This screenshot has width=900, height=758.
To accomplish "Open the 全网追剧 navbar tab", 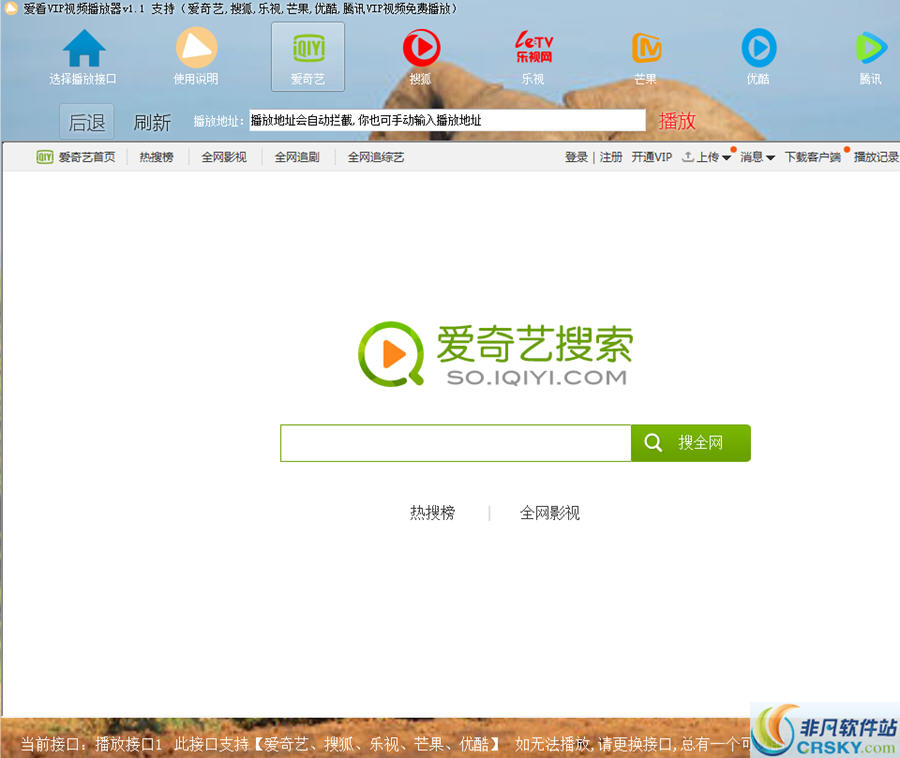I will pyautogui.click(x=297, y=157).
